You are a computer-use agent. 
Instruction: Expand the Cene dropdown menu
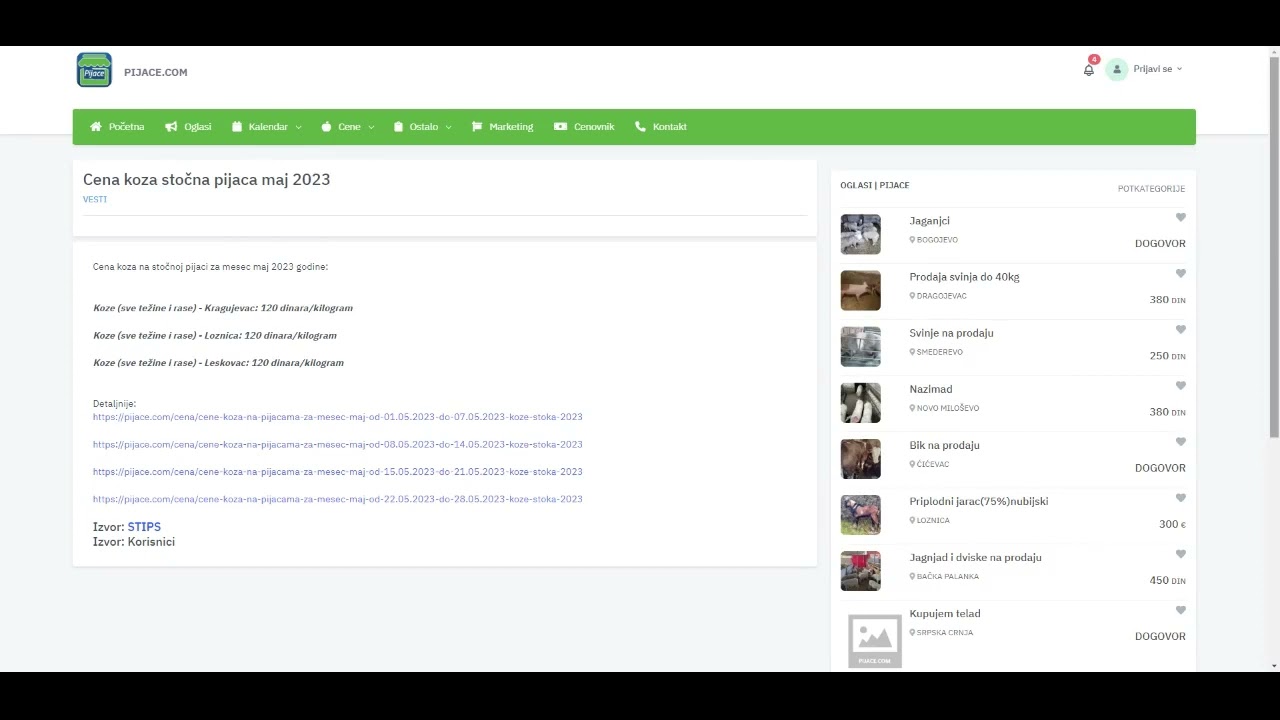[x=347, y=127]
